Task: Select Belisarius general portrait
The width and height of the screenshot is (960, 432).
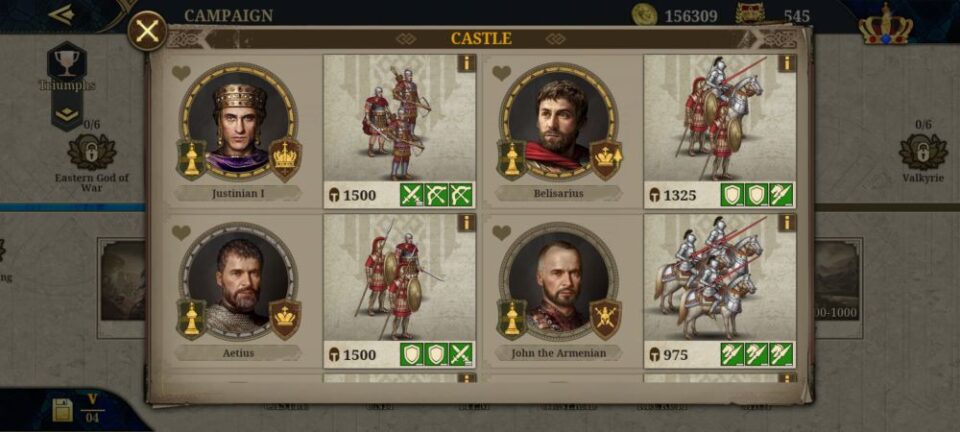Action: pos(558,122)
